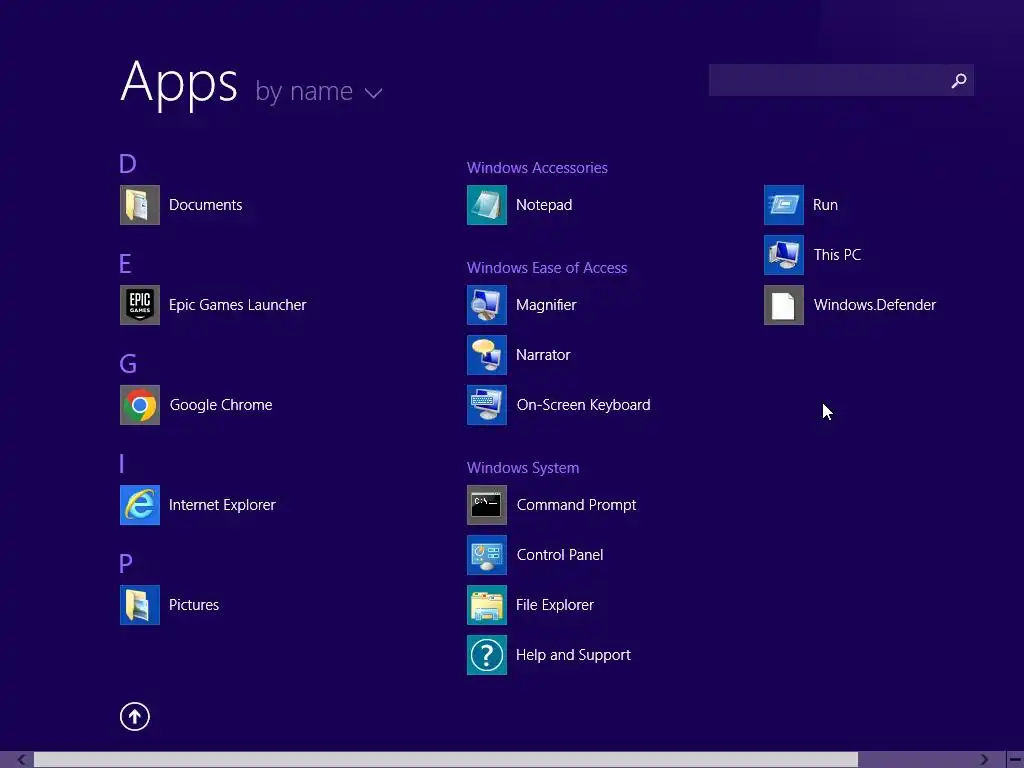Open Help and Support icon
The height and width of the screenshot is (768, 1024).
click(487, 654)
